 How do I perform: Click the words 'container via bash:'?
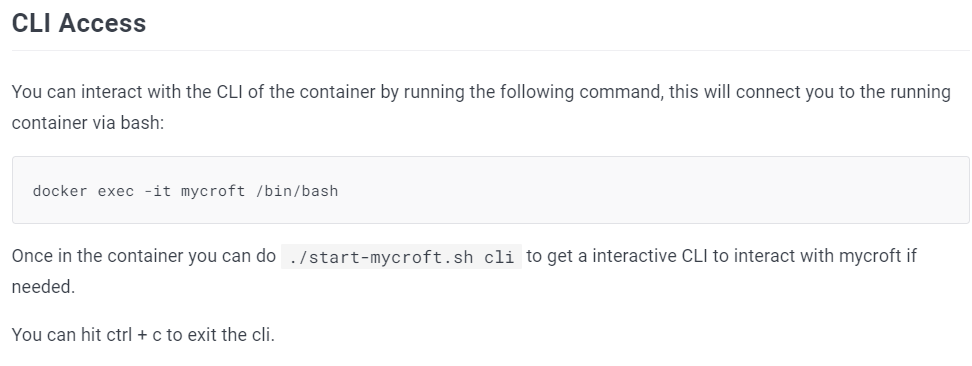[87, 123]
